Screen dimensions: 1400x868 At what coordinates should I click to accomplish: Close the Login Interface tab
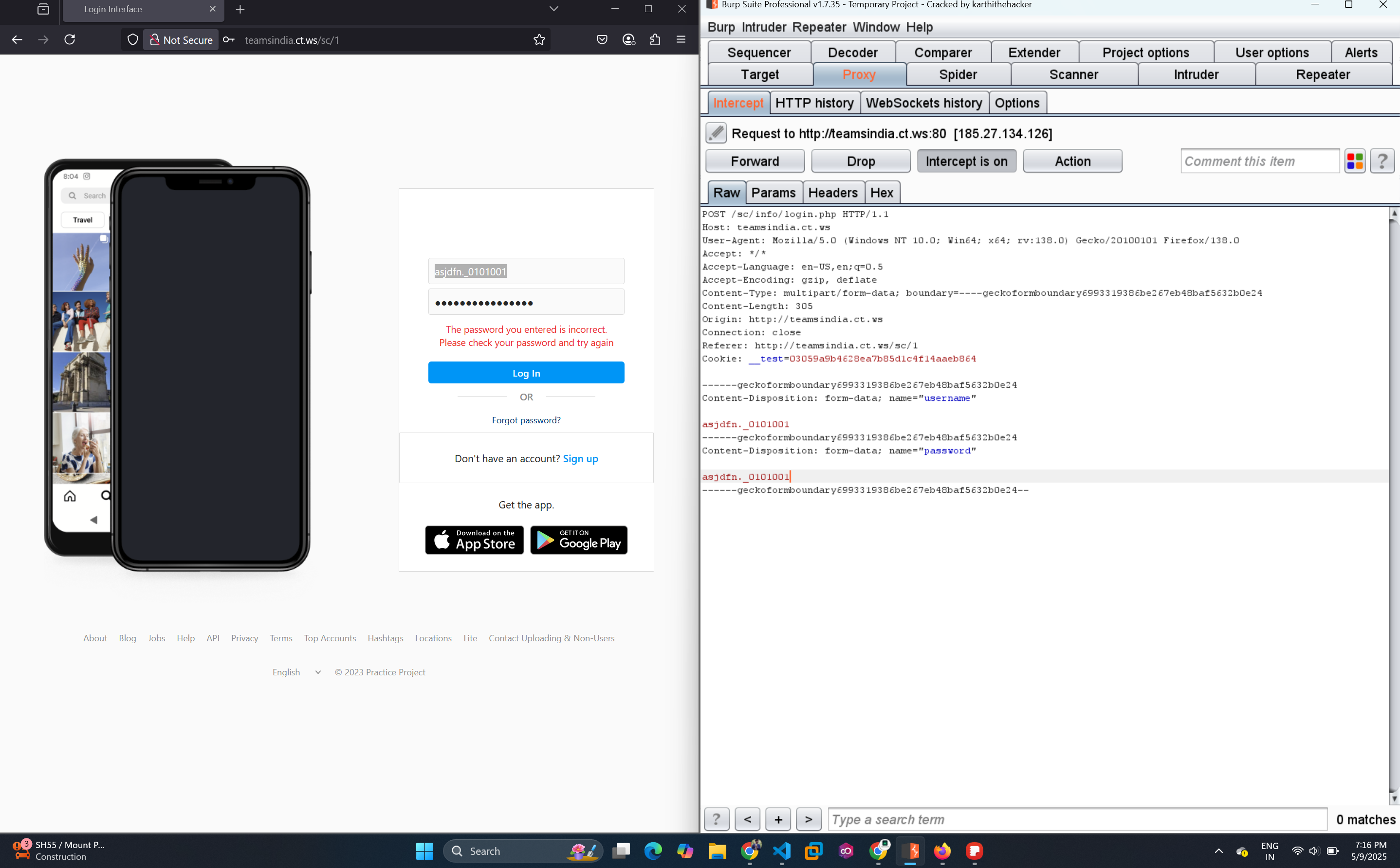pyautogui.click(x=212, y=9)
